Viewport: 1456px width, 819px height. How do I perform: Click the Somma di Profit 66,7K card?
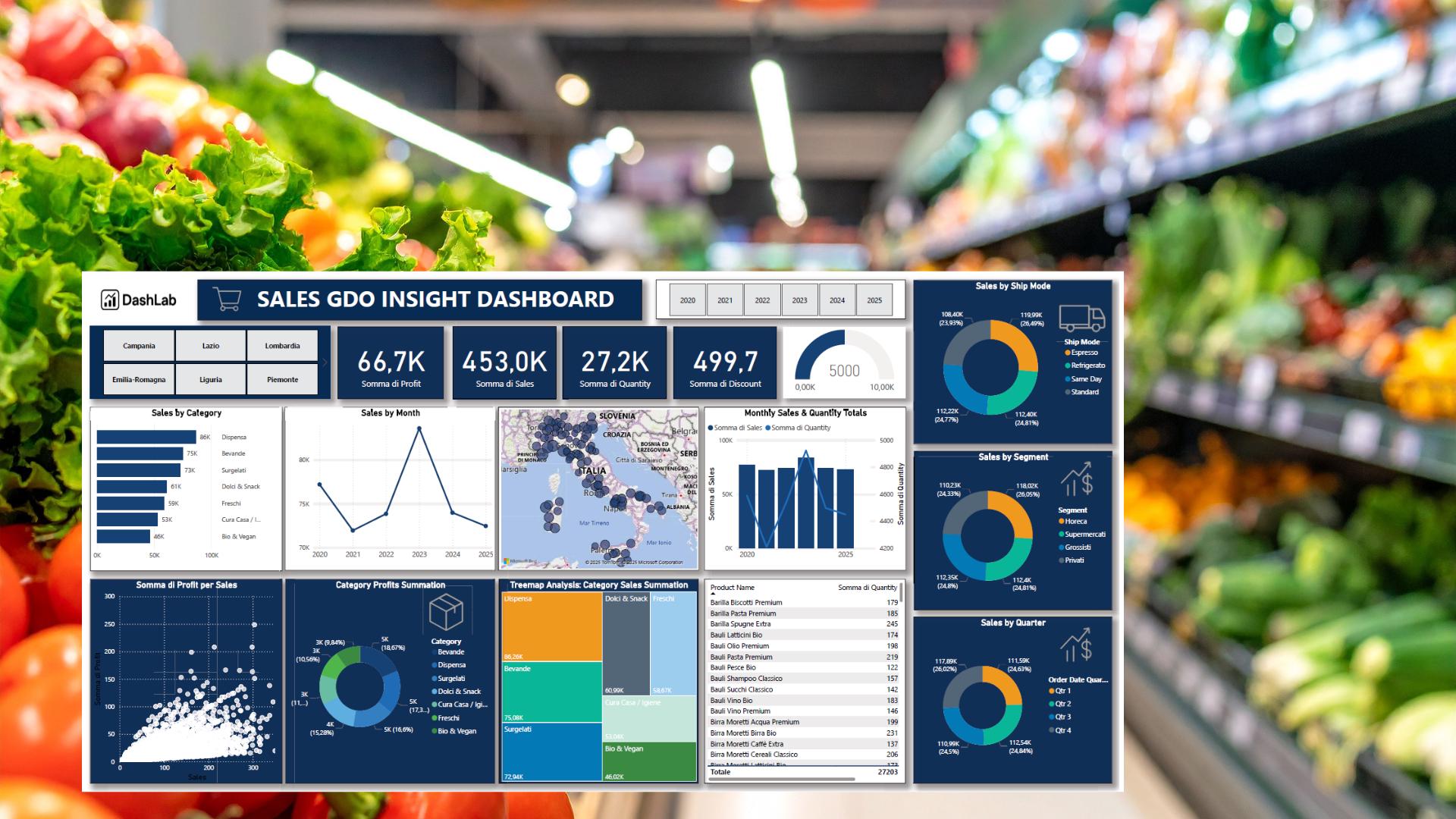tap(391, 362)
